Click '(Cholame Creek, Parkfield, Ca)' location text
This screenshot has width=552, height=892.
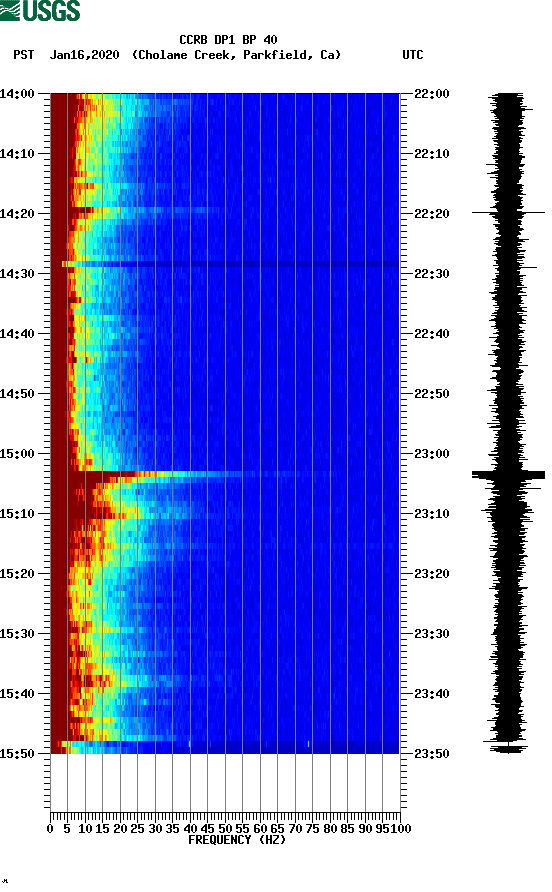click(x=236, y=55)
